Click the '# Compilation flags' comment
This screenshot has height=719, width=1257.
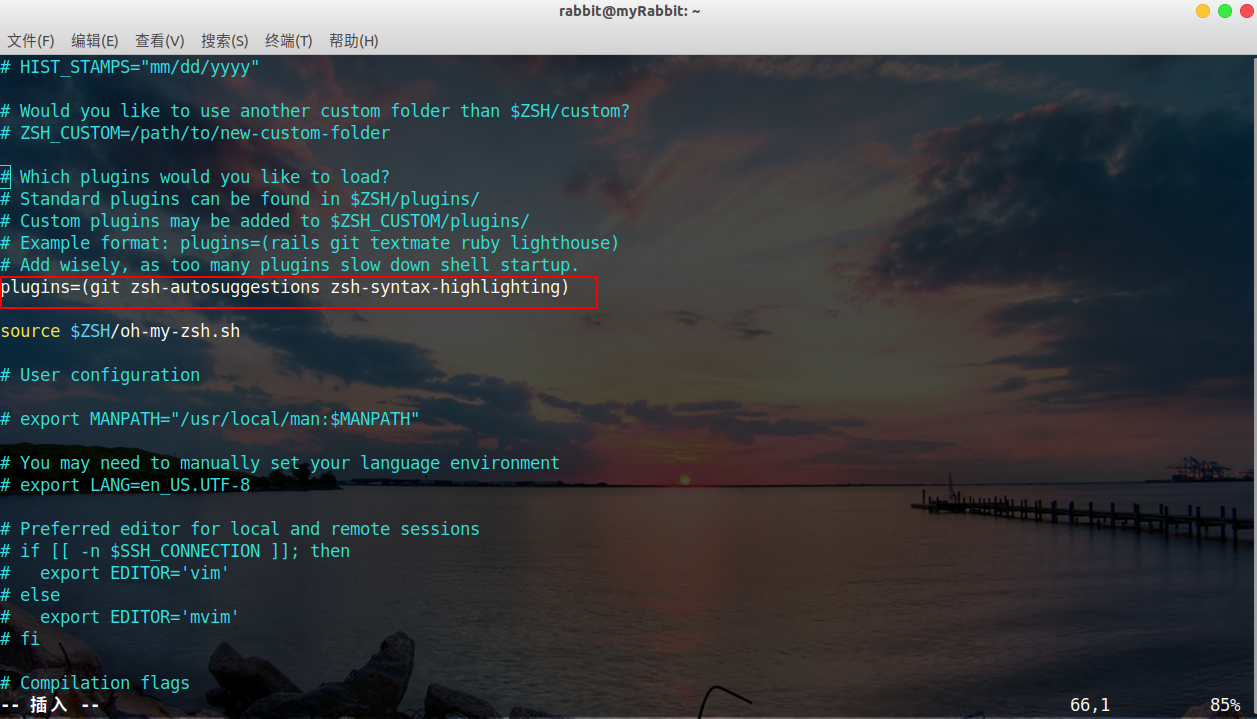(95, 683)
